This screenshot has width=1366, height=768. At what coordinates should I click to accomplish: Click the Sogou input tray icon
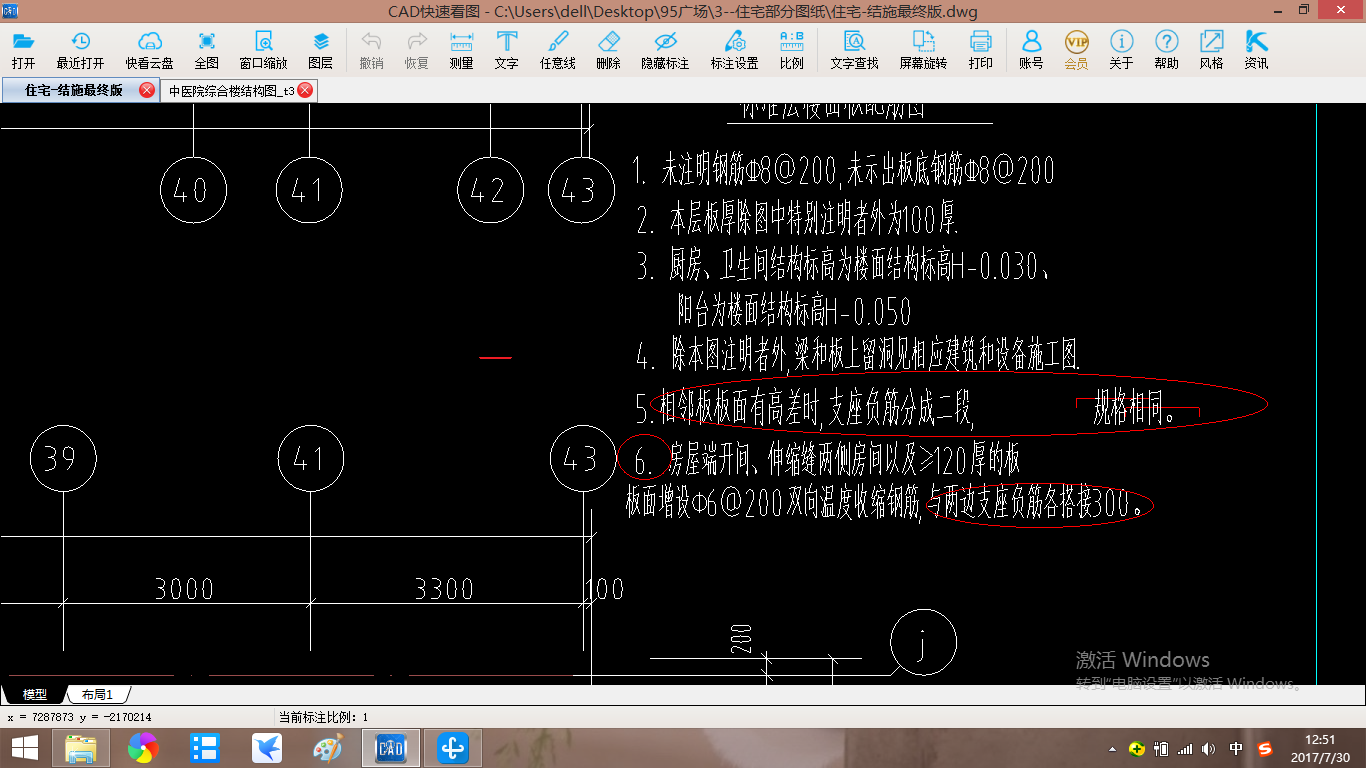pyautogui.click(x=1265, y=748)
